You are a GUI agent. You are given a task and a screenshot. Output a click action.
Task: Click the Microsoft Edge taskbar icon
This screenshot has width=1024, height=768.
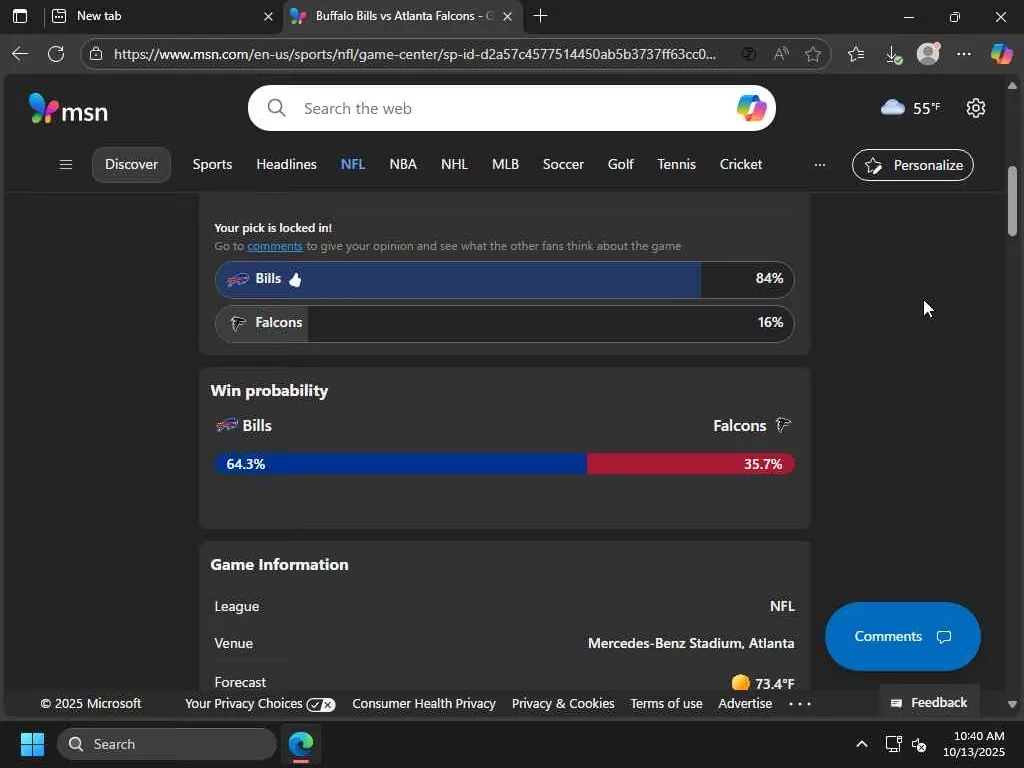tap(301, 744)
